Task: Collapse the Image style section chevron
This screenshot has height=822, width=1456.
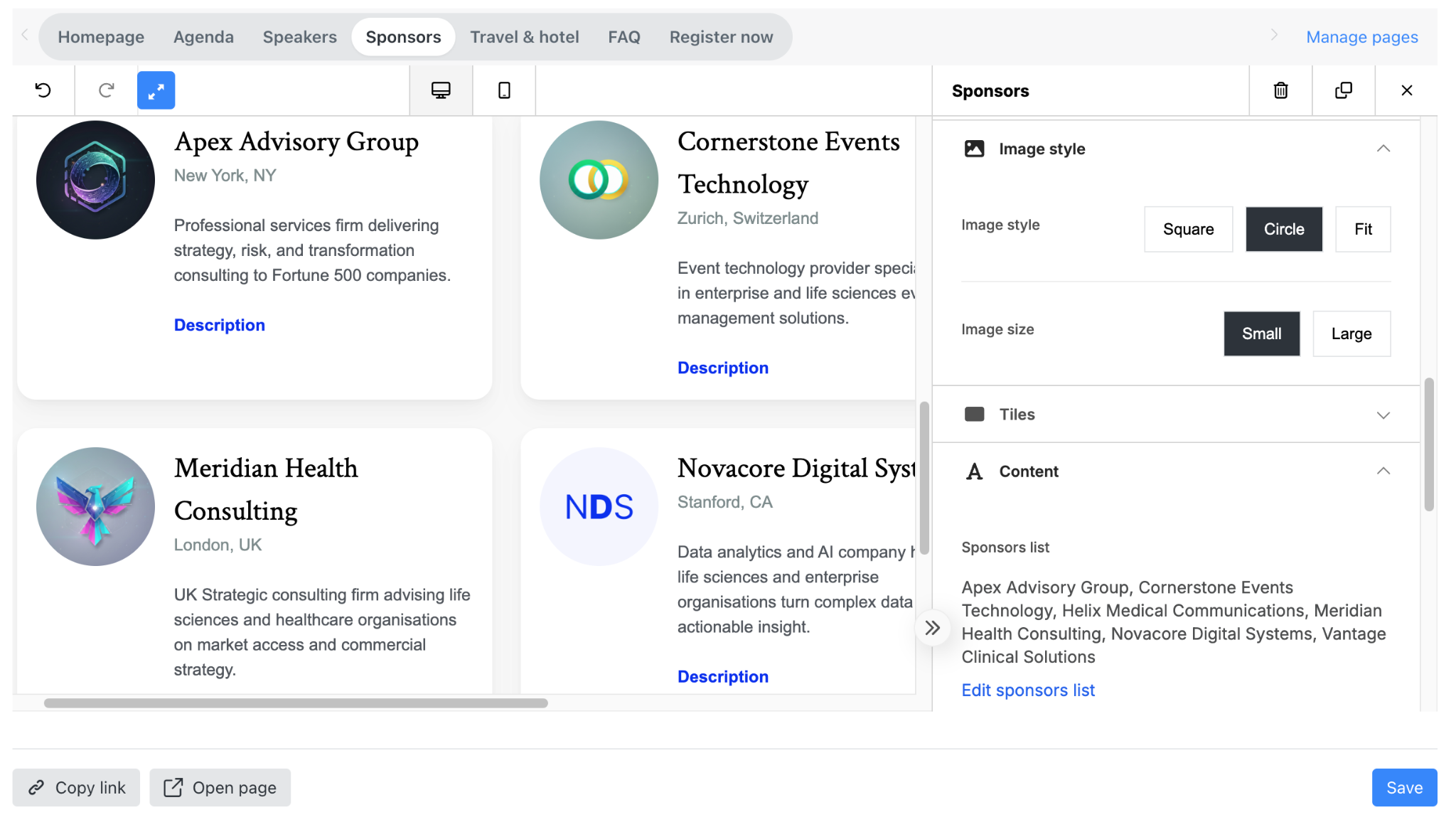Action: tap(1383, 149)
